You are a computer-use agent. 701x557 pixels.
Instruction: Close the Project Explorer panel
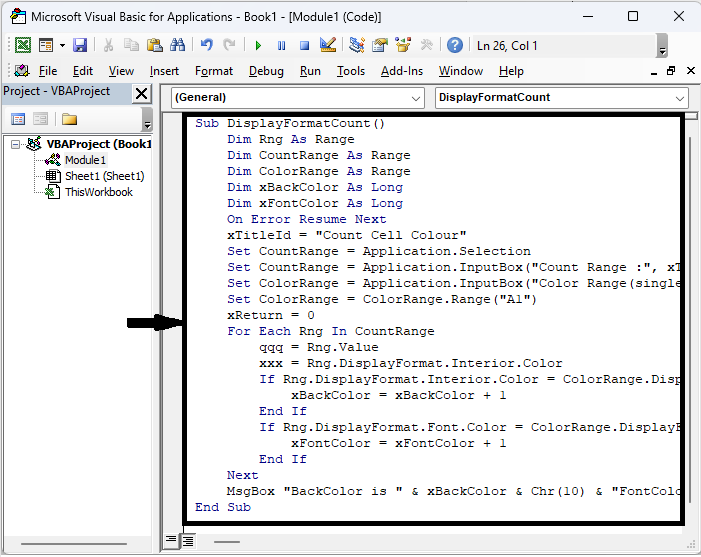pos(141,94)
